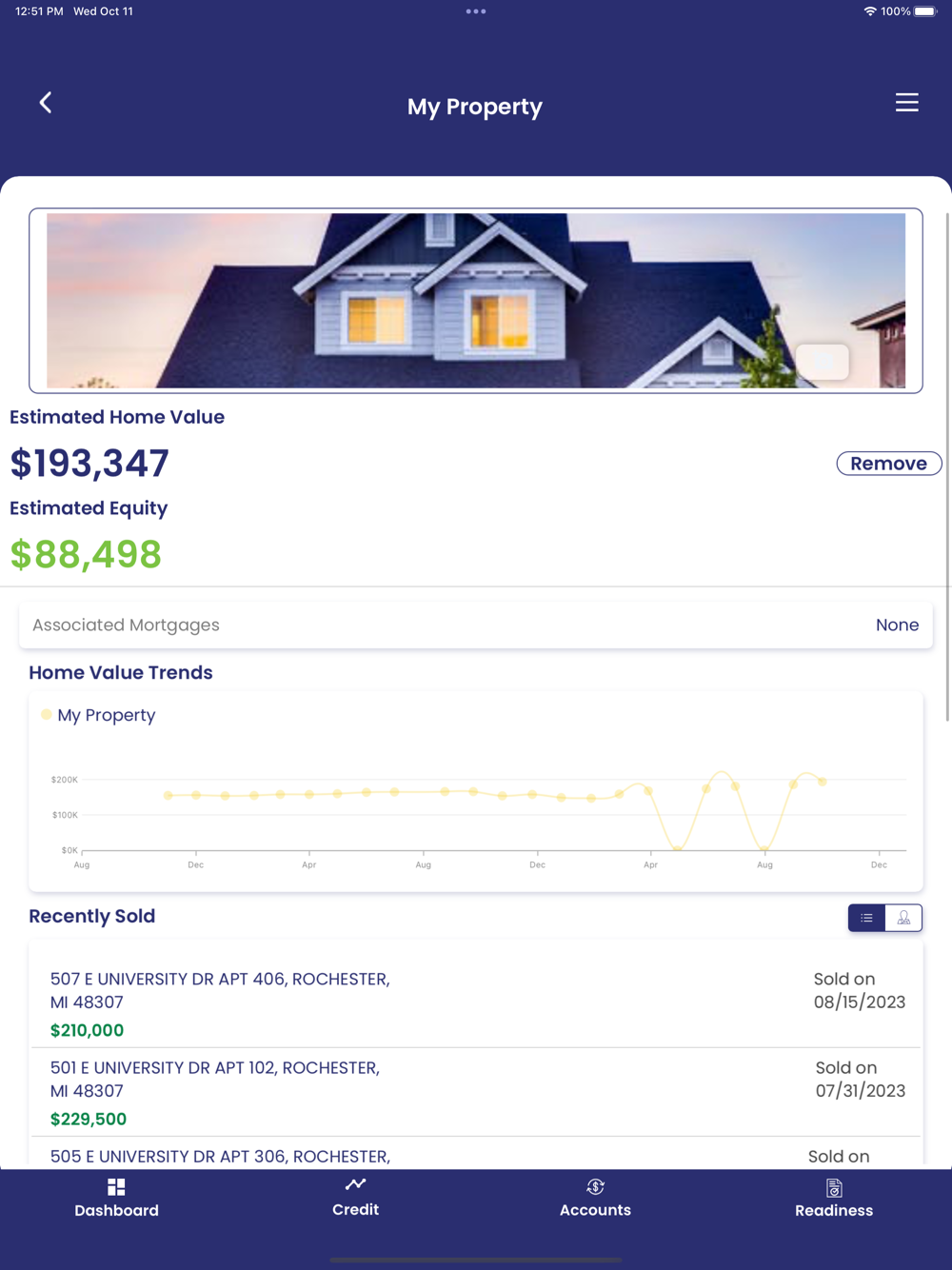Switch Recently Sold to map view

[903, 918]
